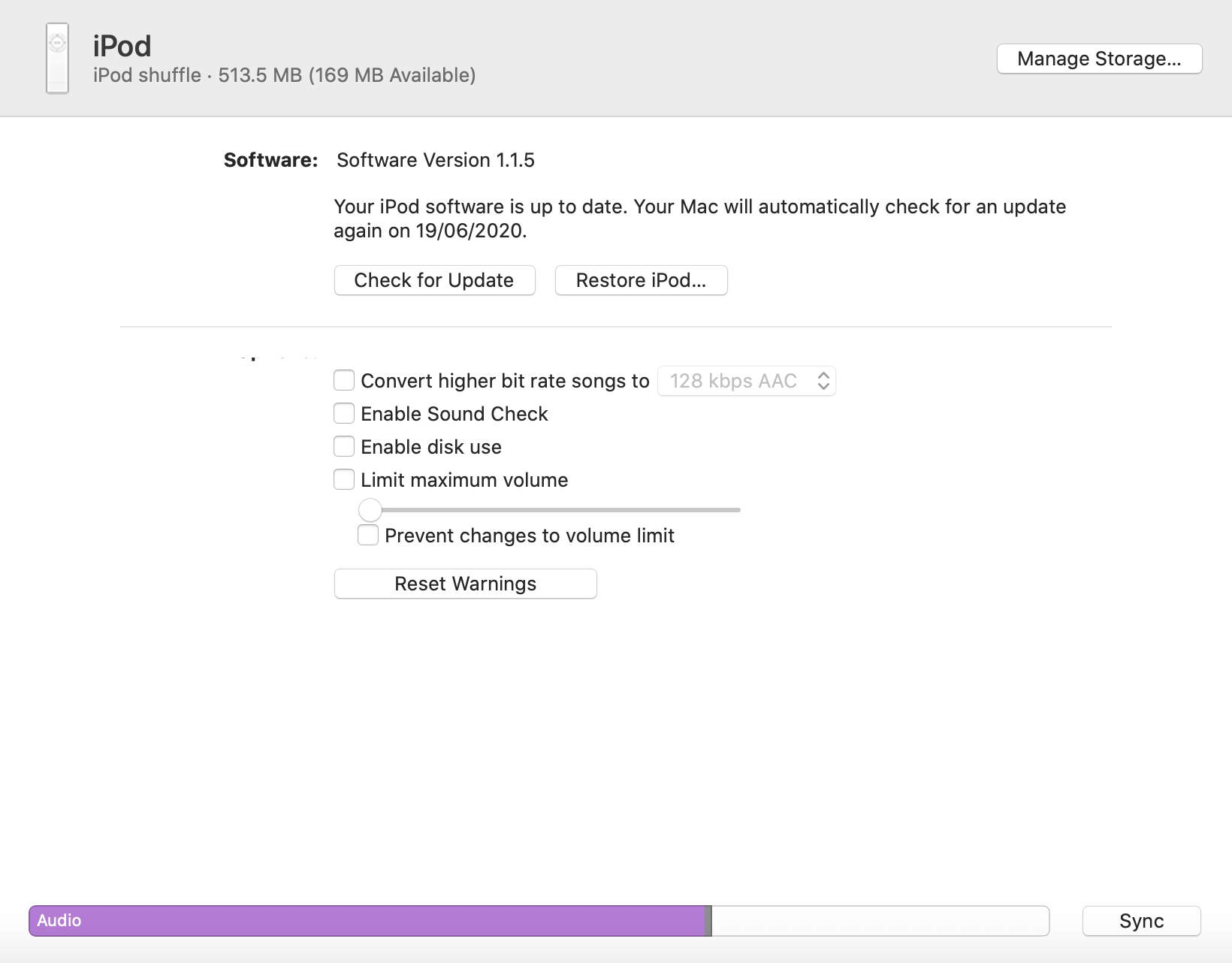Open the 128 kbps AAC bitrate dropdown

pyautogui.click(x=746, y=381)
